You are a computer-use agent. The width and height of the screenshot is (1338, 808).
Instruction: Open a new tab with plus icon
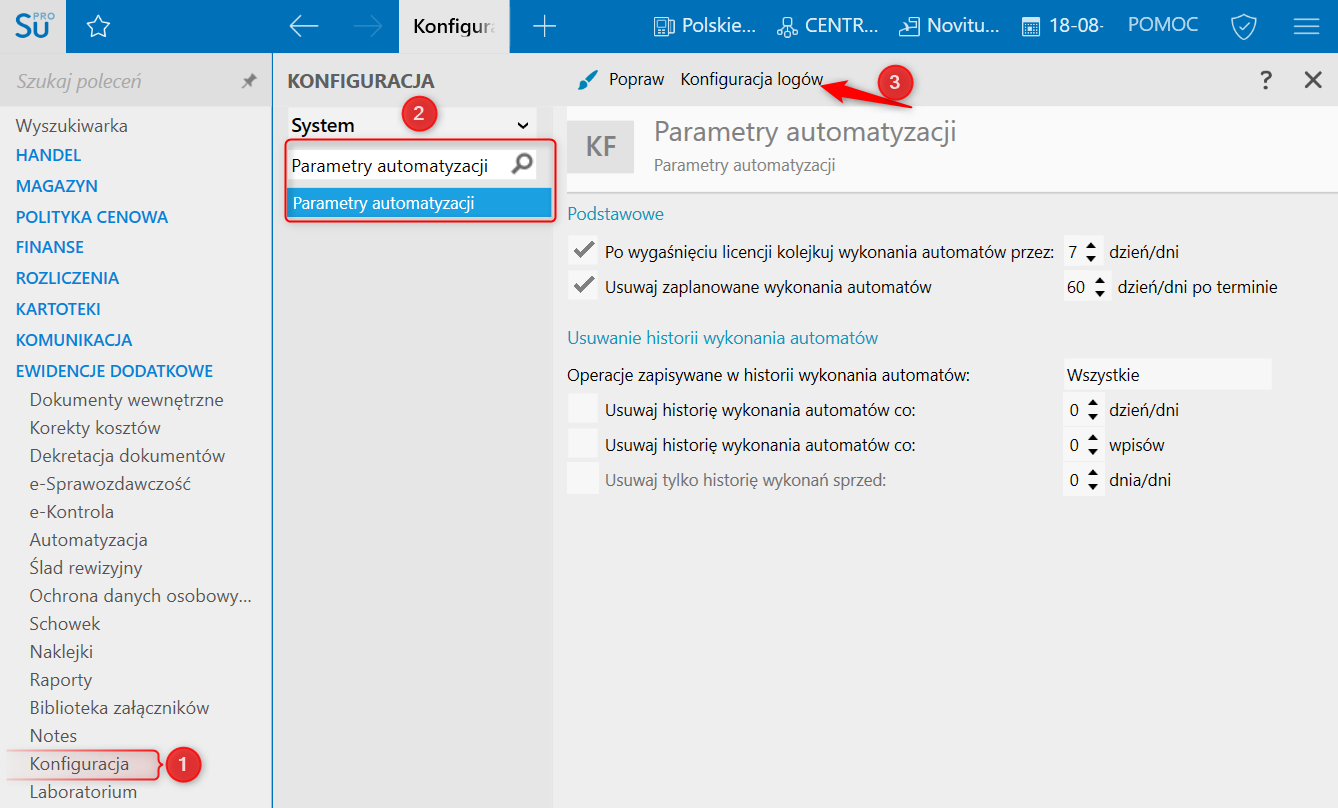tap(544, 27)
